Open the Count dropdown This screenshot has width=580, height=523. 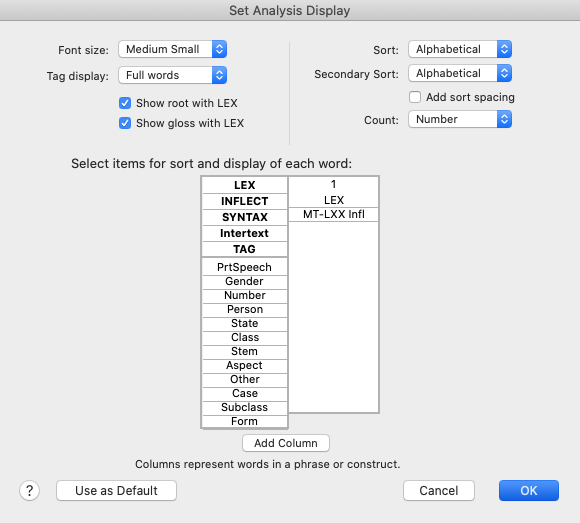[460, 119]
